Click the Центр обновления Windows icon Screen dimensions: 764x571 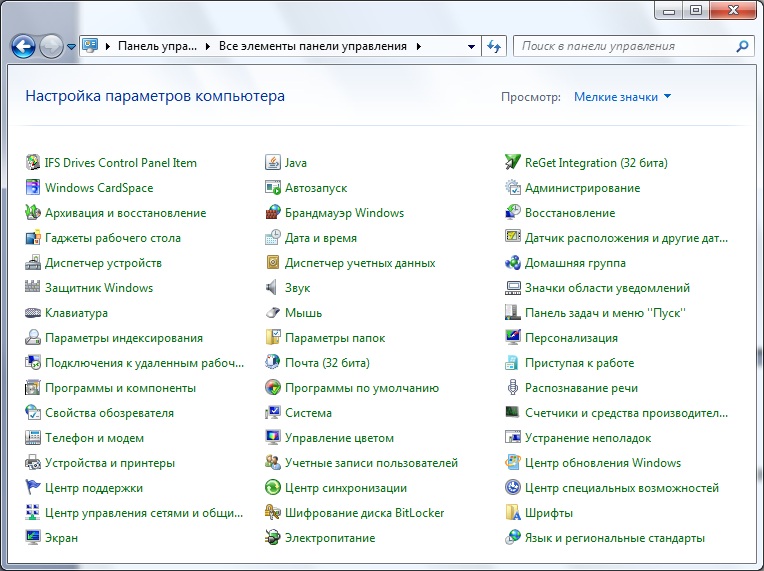(513, 462)
